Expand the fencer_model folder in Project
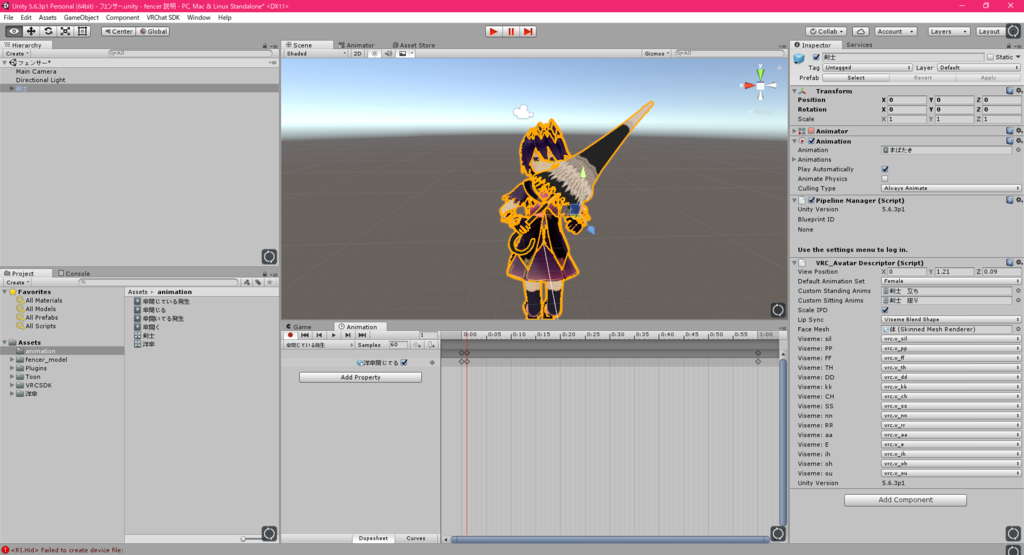This screenshot has height=555, width=1024. (x=12, y=360)
